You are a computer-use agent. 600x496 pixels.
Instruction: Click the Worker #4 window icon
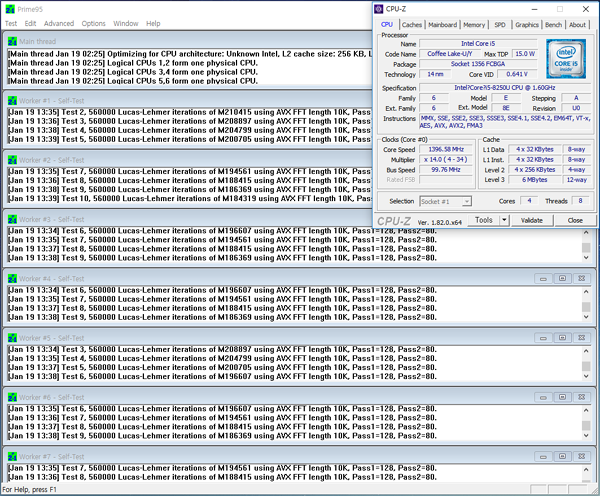click(12, 279)
